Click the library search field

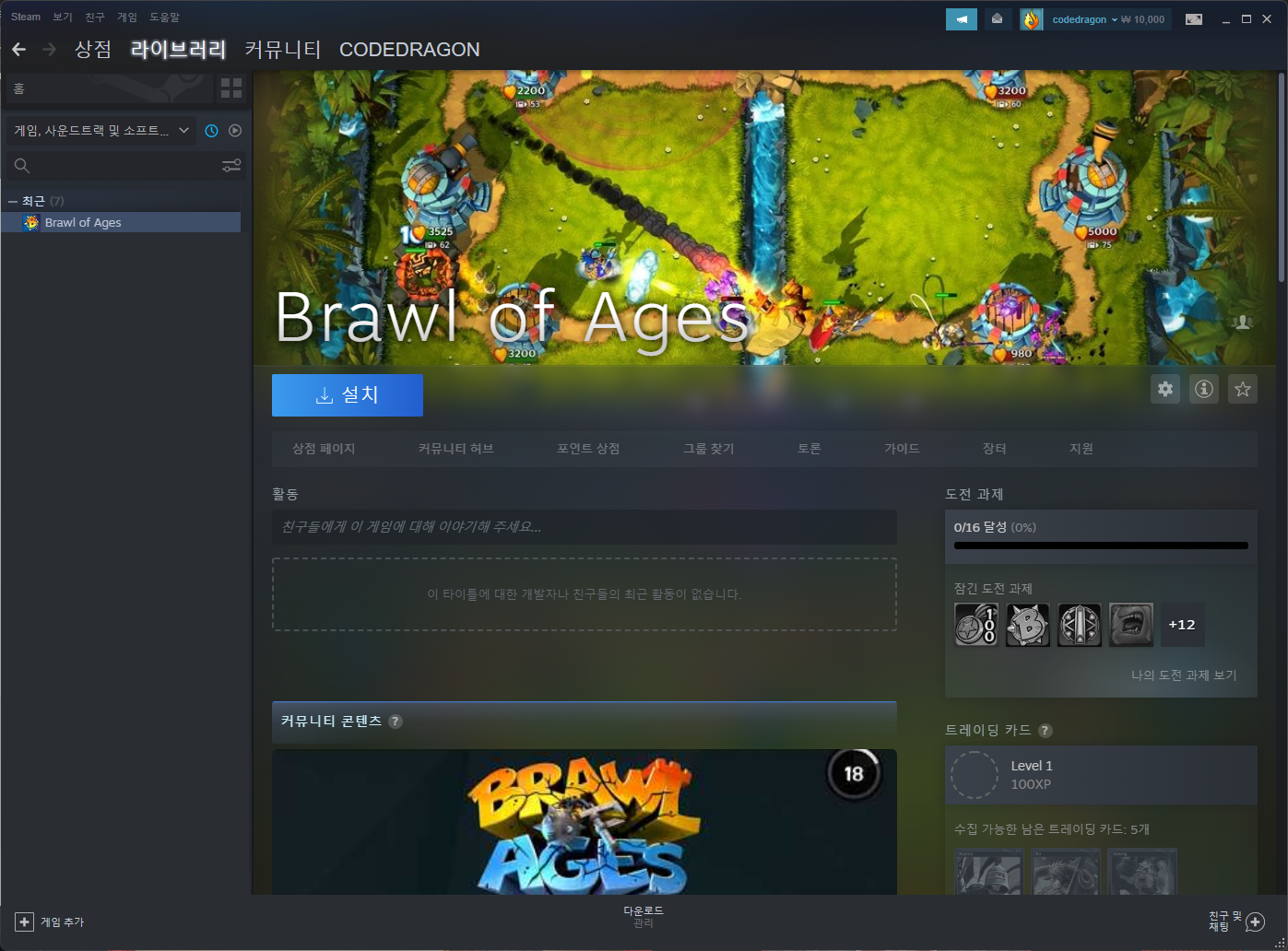pos(125,165)
